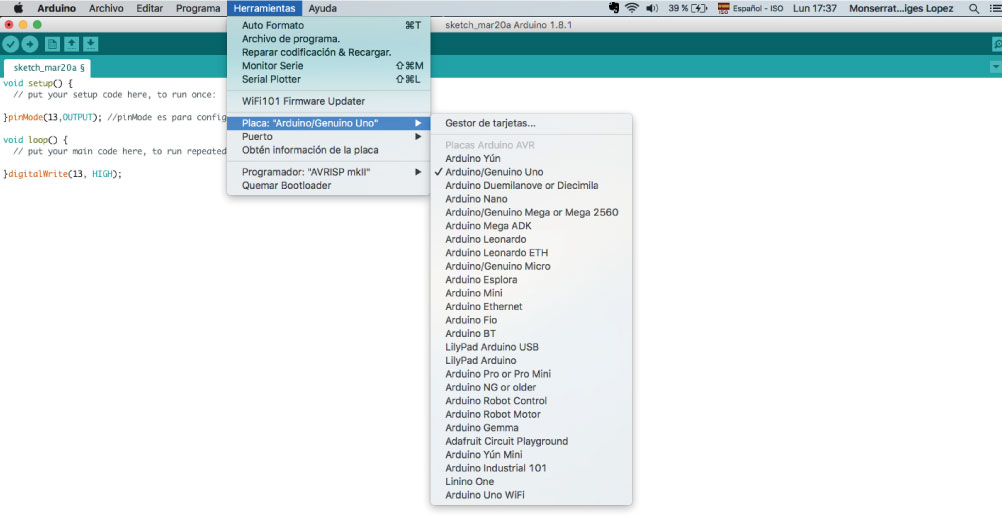This screenshot has width=1002, height=525.
Task: Click the Evernote menu bar icon
Action: tap(614, 8)
